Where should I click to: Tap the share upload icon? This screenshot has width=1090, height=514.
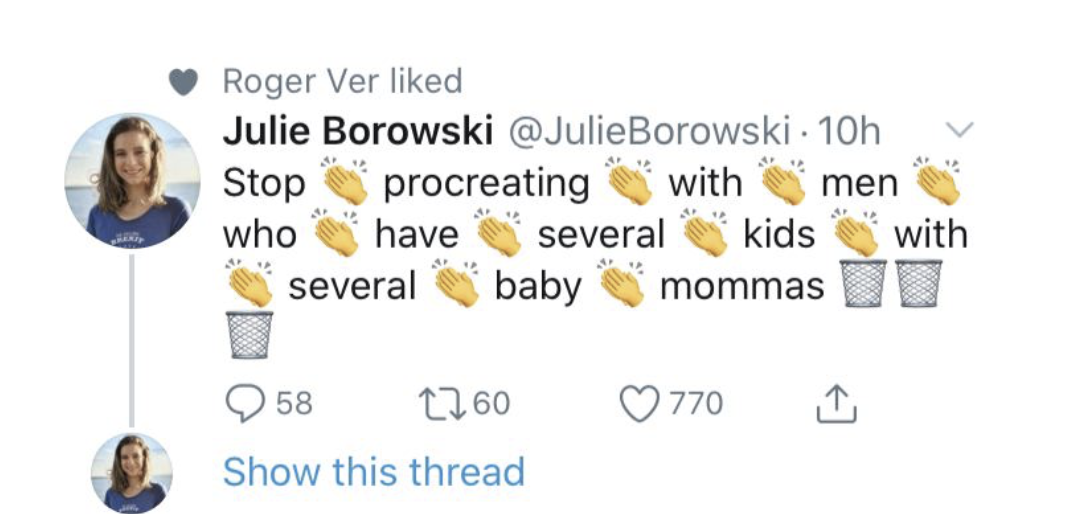(x=832, y=403)
